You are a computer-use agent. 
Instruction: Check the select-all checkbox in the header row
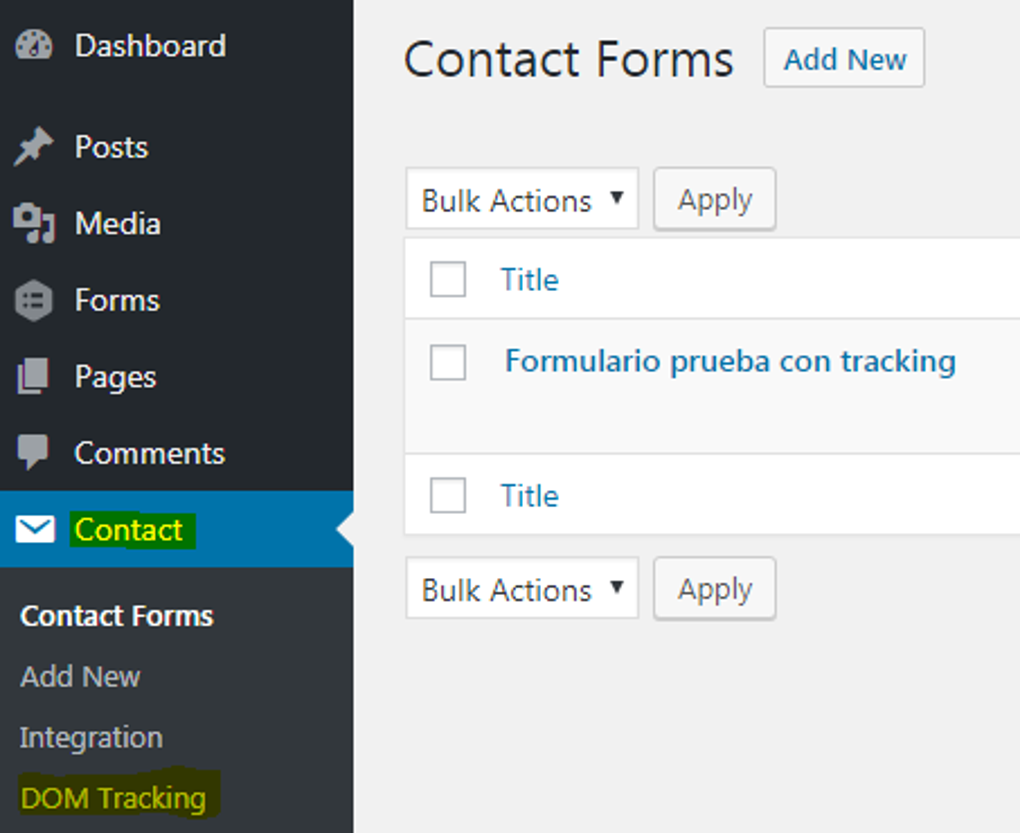pos(447,280)
